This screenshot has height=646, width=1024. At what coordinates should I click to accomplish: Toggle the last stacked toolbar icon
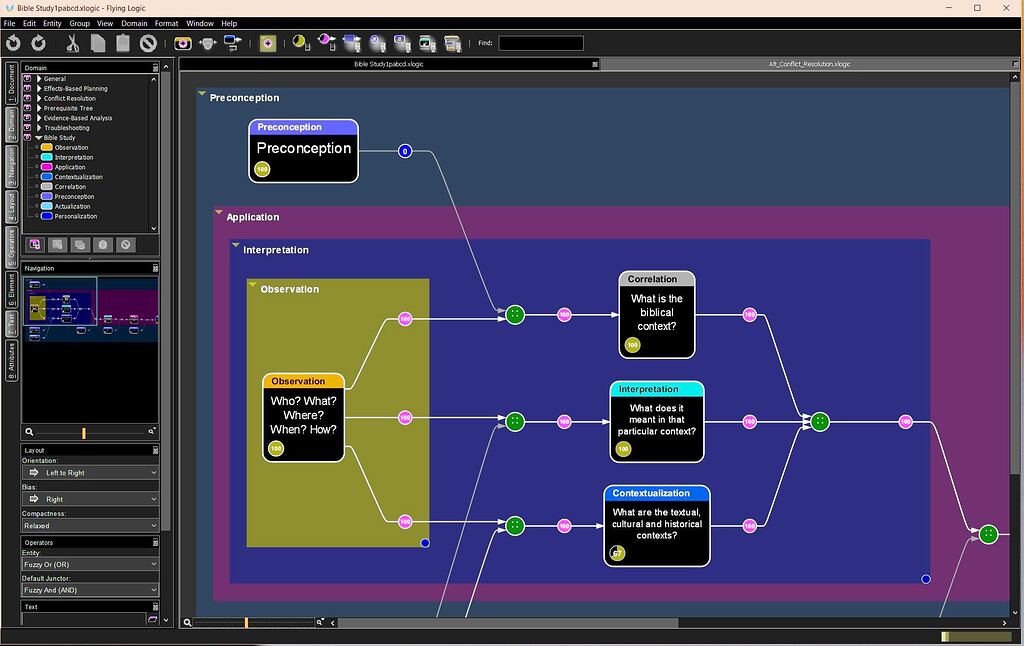pyautogui.click(x=453, y=43)
